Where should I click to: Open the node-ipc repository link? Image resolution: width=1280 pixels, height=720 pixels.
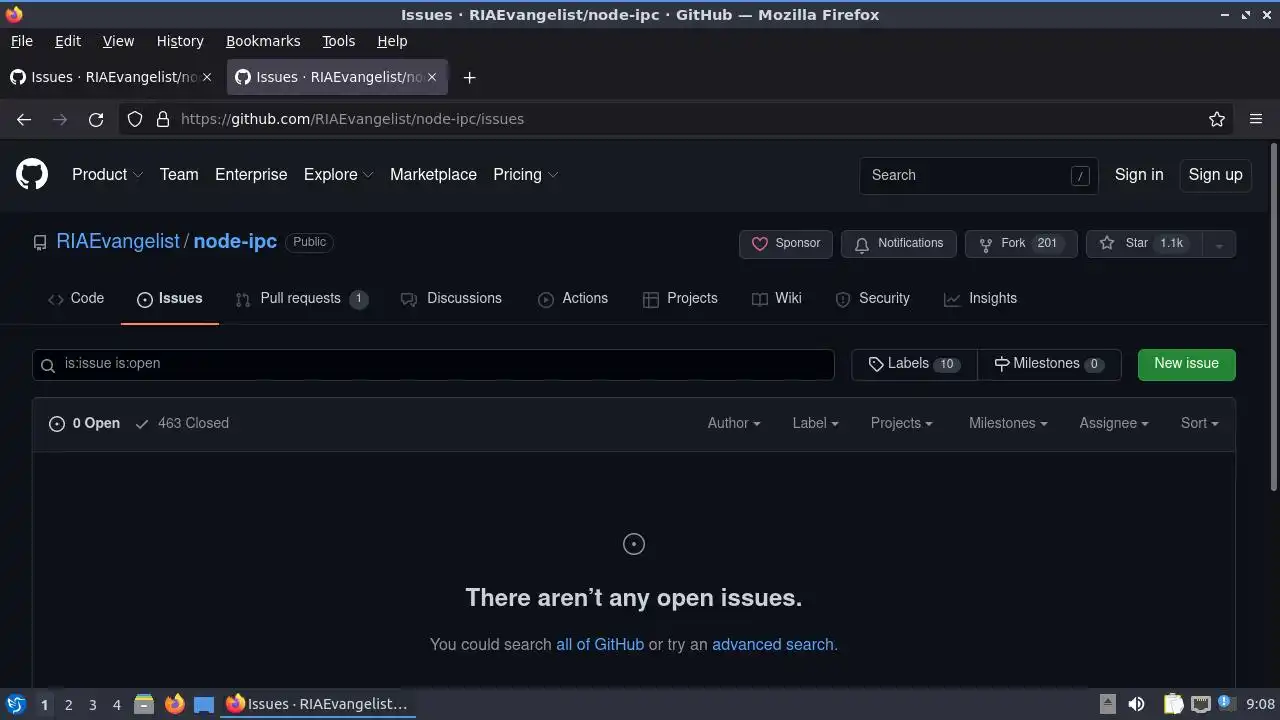pyautogui.click(x=235, y=242)
